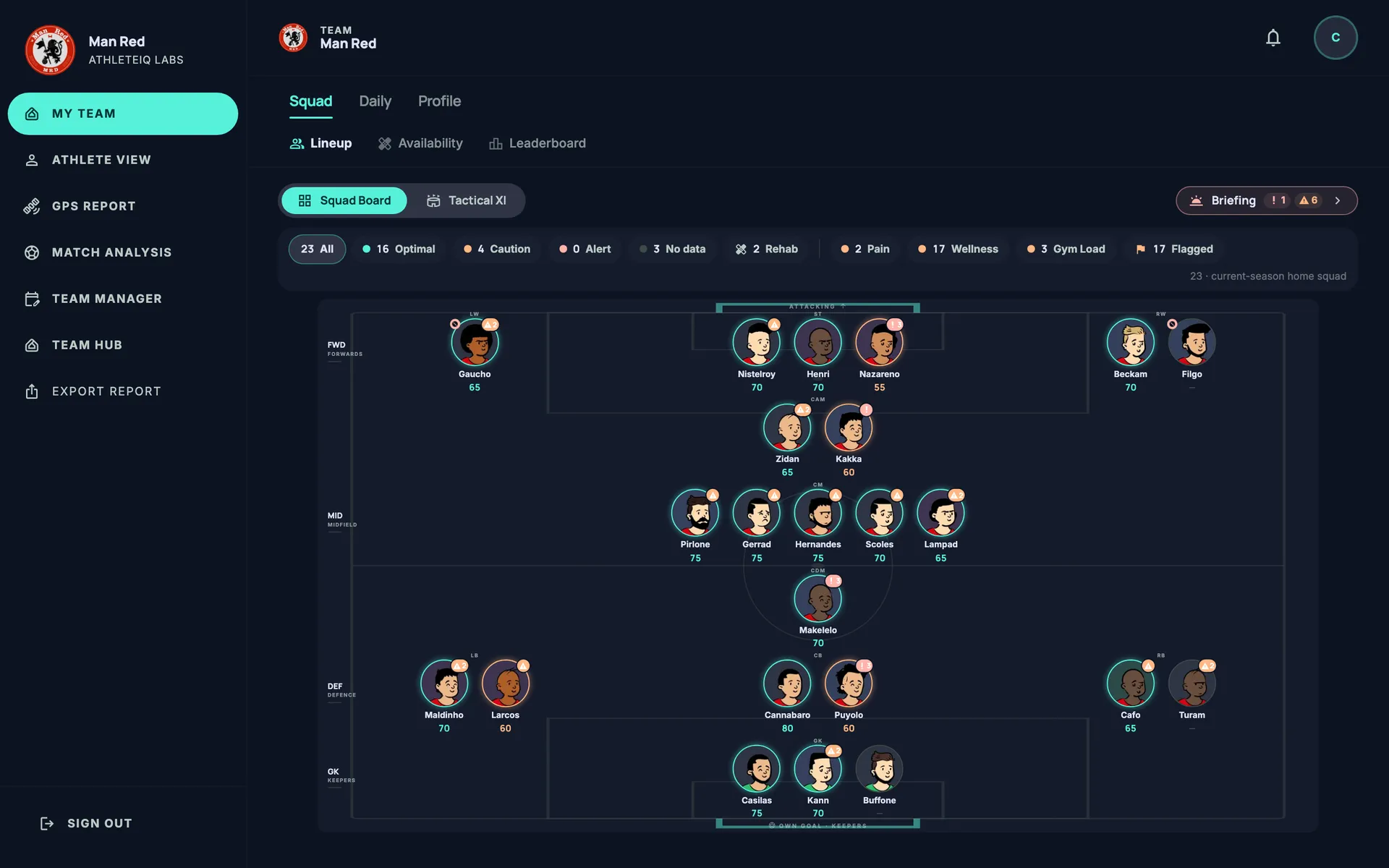Filter by 3 Gym Load
The width and height of the screenshot is (1389, 868).
1066,249
